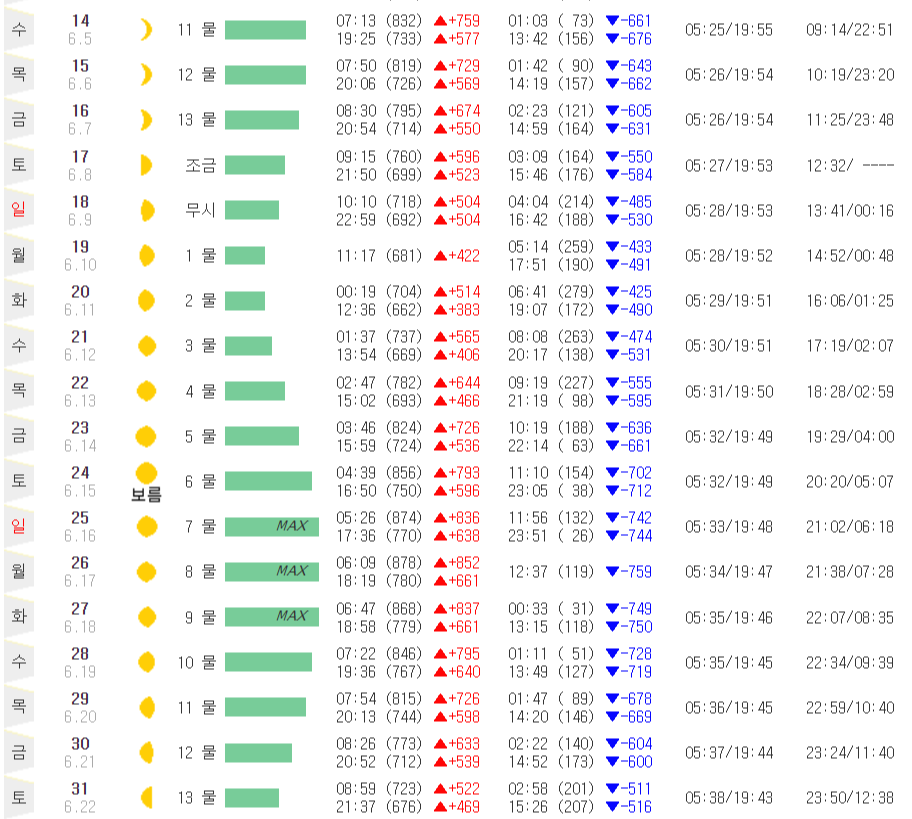Click the red up-triangle beside +852
Image resolution: width=912 pixels, height=819 pixels.
(x=440, y=563)
